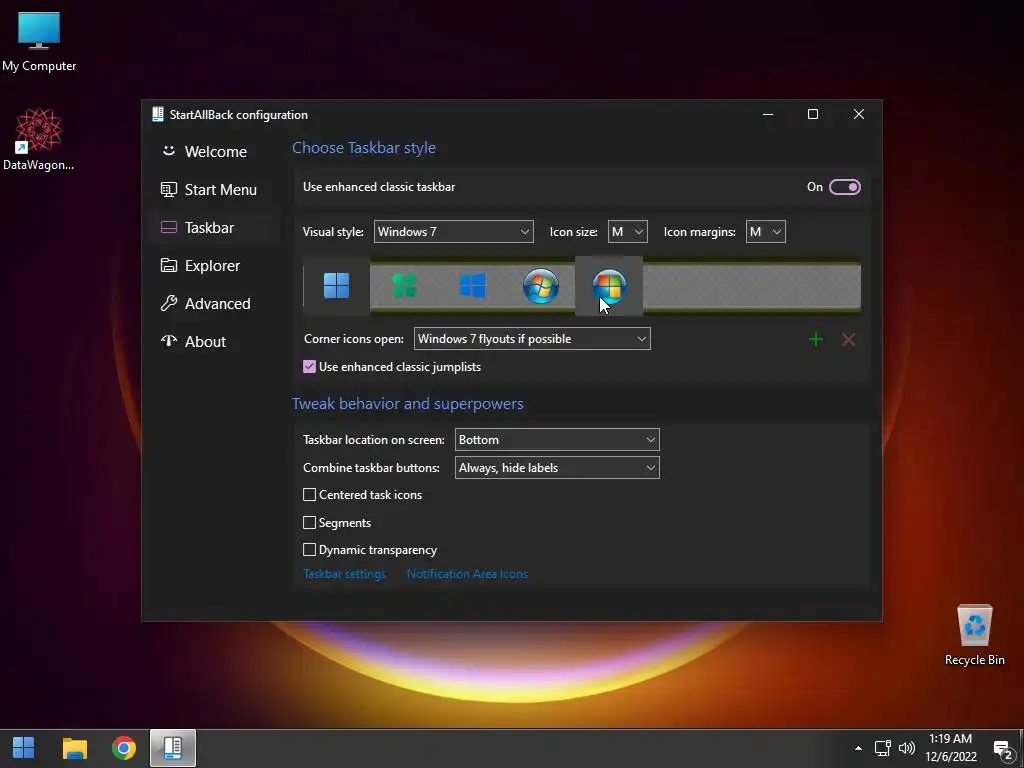This screenshot has width=1024, height=768.
Task: Click the Choose Taskbar style heading
Action: pos(364,148)
